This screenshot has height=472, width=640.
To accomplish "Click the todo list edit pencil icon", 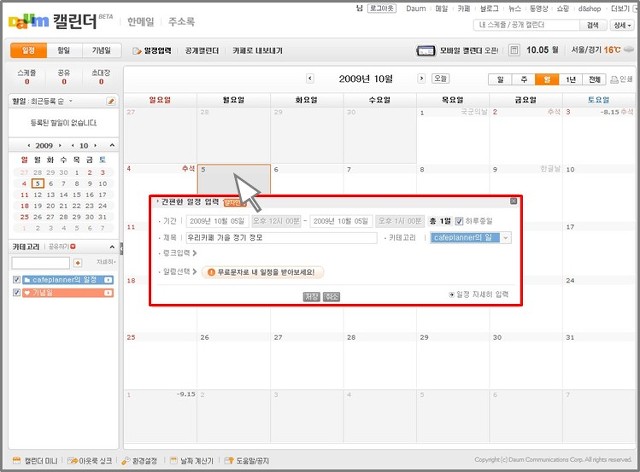I will tap(111, 101).
